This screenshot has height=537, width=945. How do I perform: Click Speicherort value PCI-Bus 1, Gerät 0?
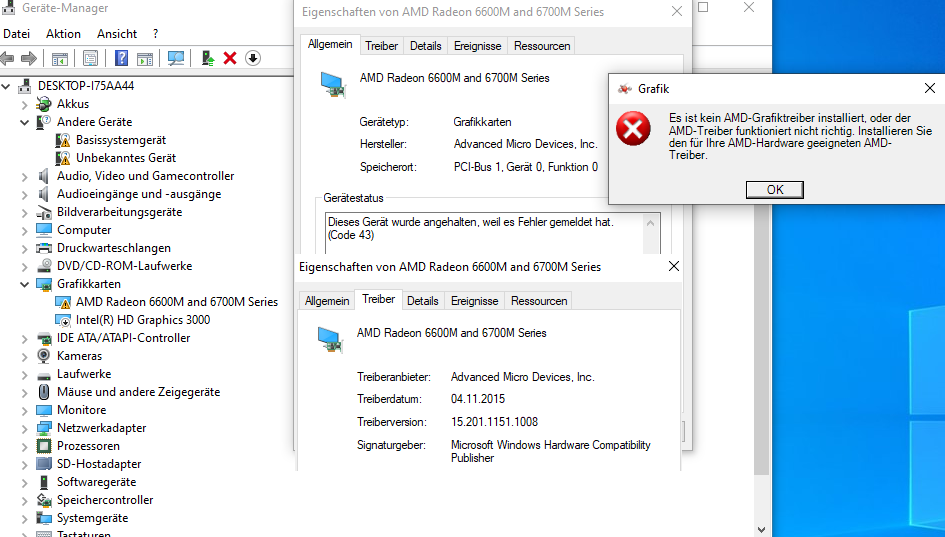click(526, 167)
